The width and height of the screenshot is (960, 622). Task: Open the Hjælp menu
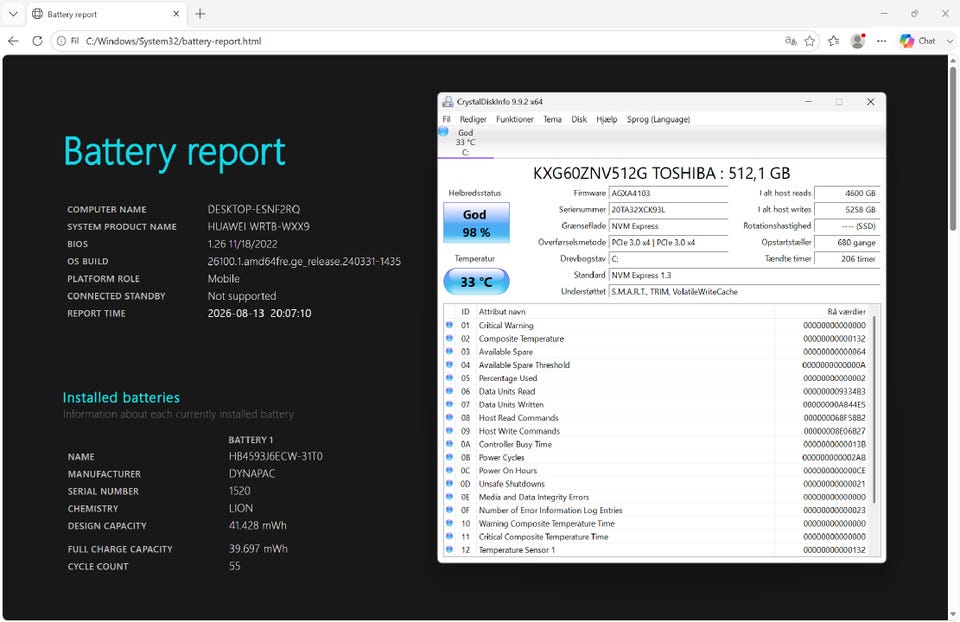click(x=607, y=119)
